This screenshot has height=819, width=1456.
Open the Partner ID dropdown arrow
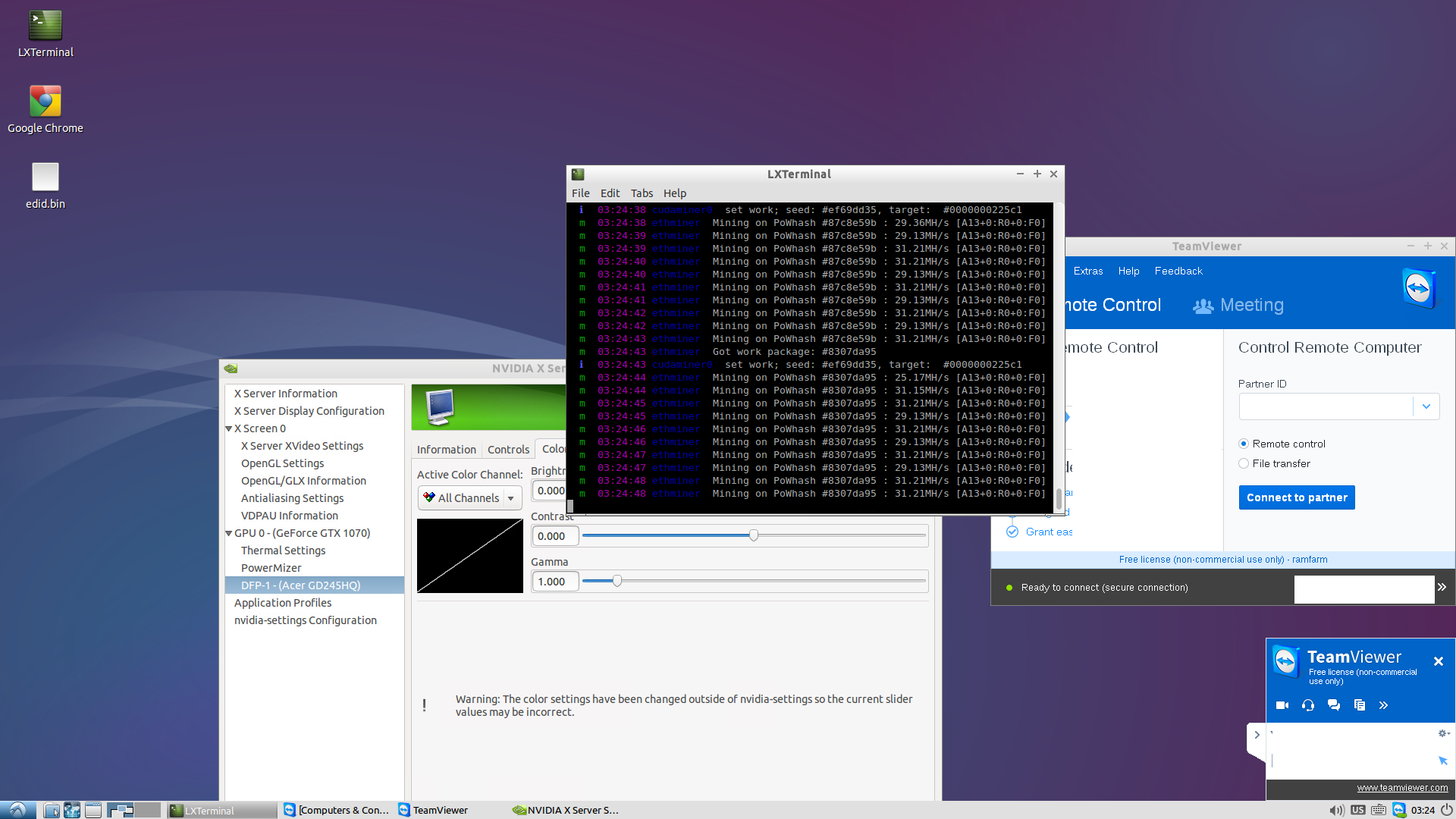pyautogui.click(x=1426, y=406)
